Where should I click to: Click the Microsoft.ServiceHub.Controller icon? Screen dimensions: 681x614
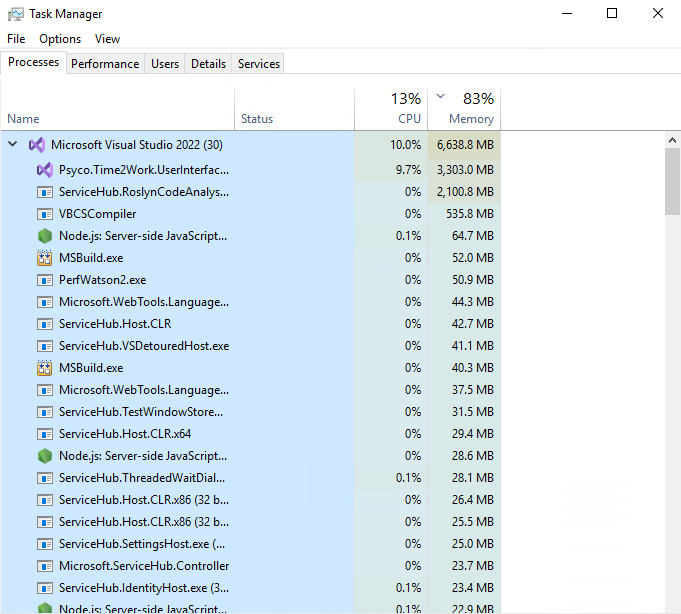tap(45, 566)
